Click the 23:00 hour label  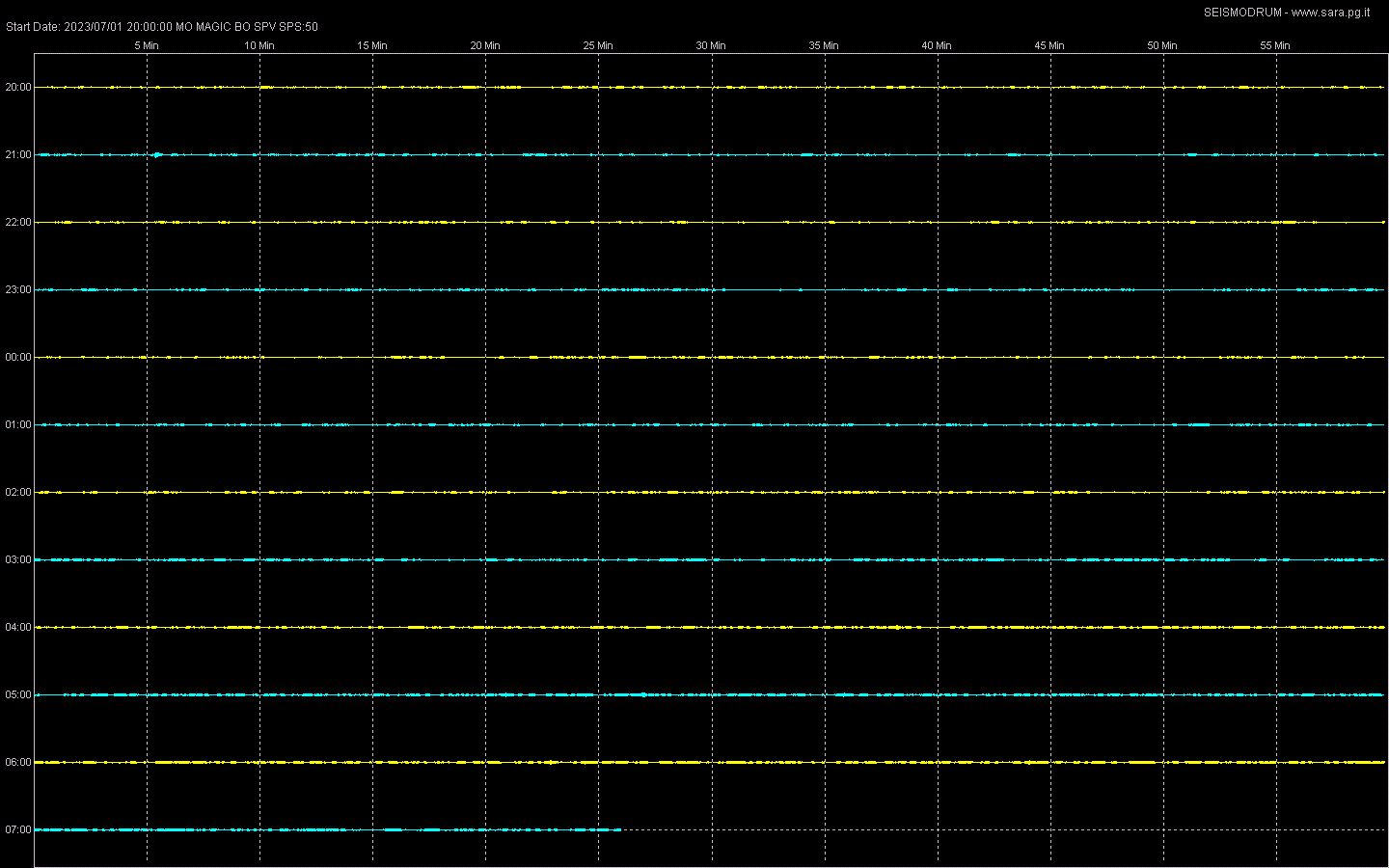point(18,289)
